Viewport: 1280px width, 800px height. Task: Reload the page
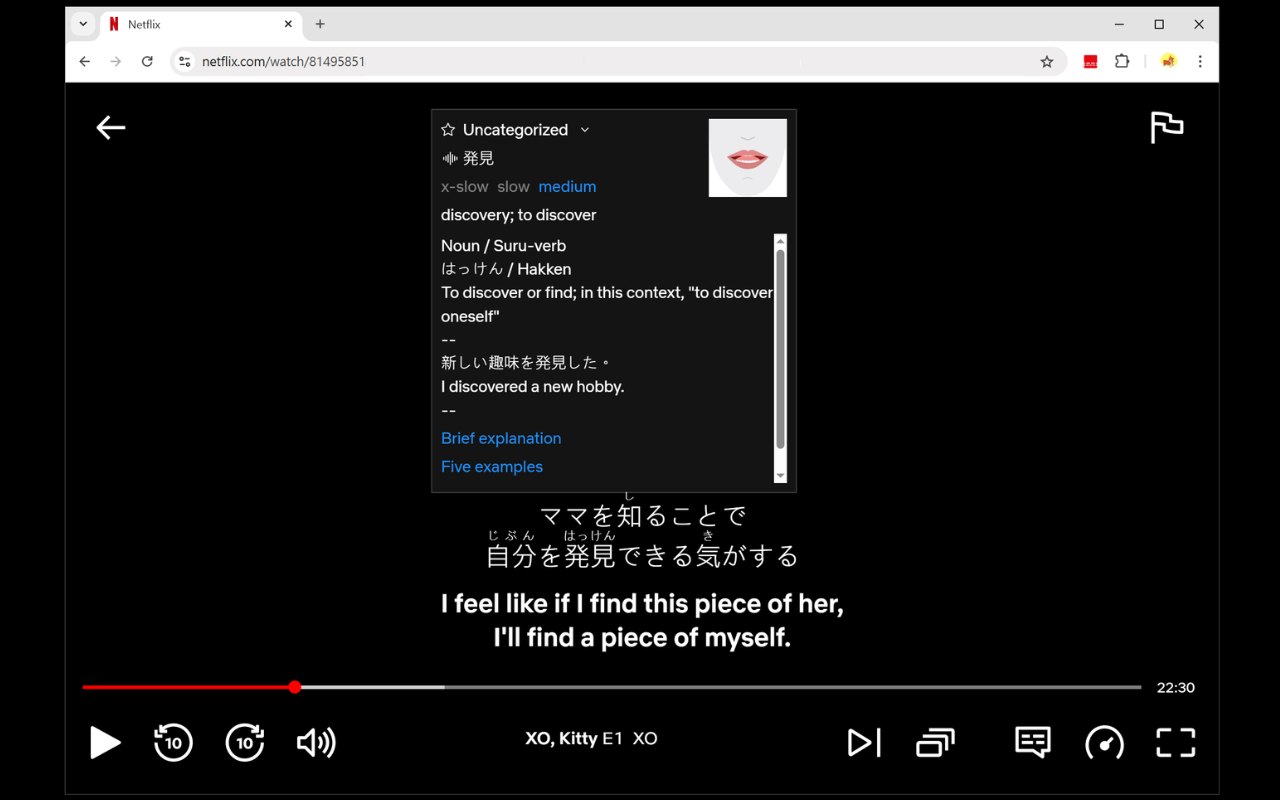[x=147, y=61]
